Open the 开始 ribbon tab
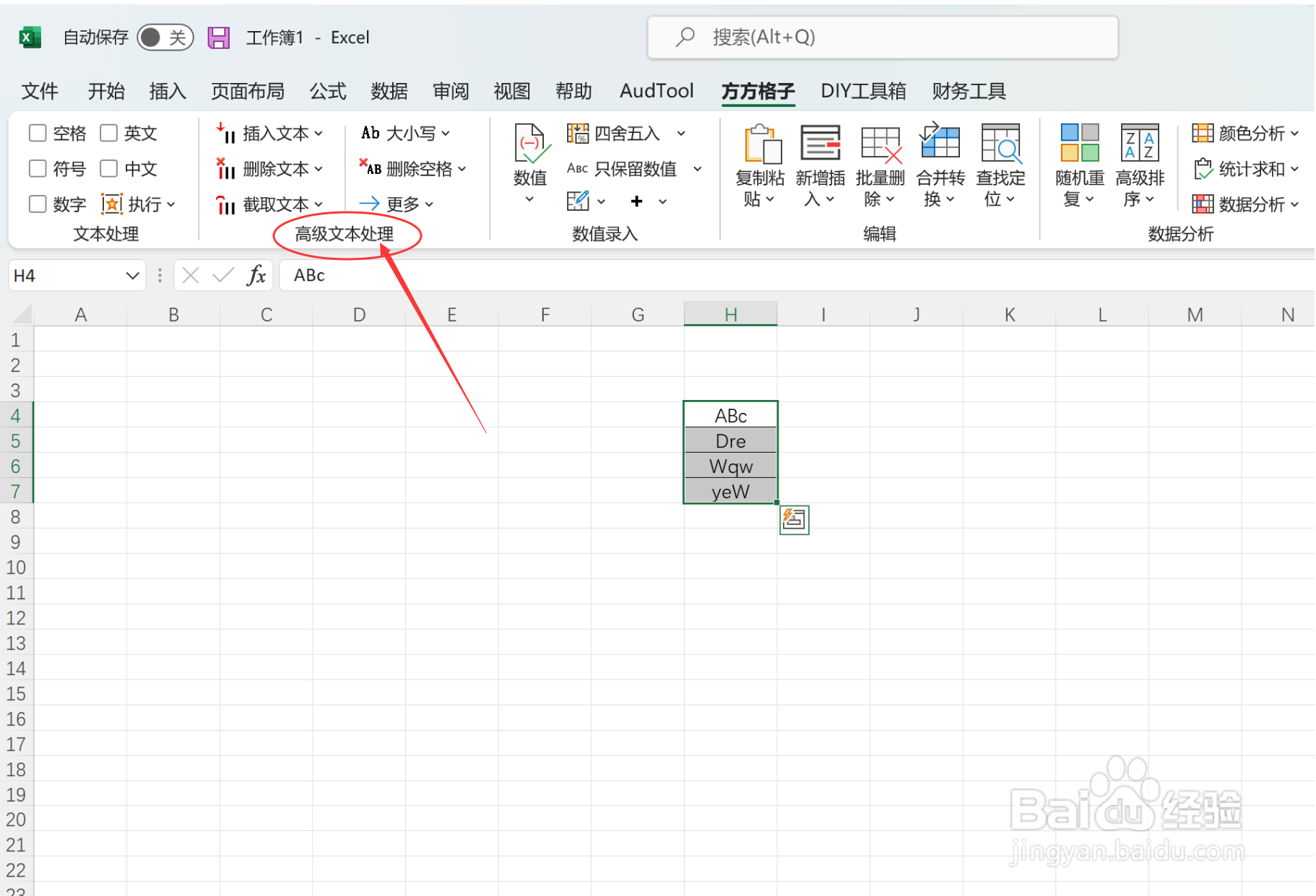The height and width of the screenshot is (896, 1316). click(x=106, y=91)
